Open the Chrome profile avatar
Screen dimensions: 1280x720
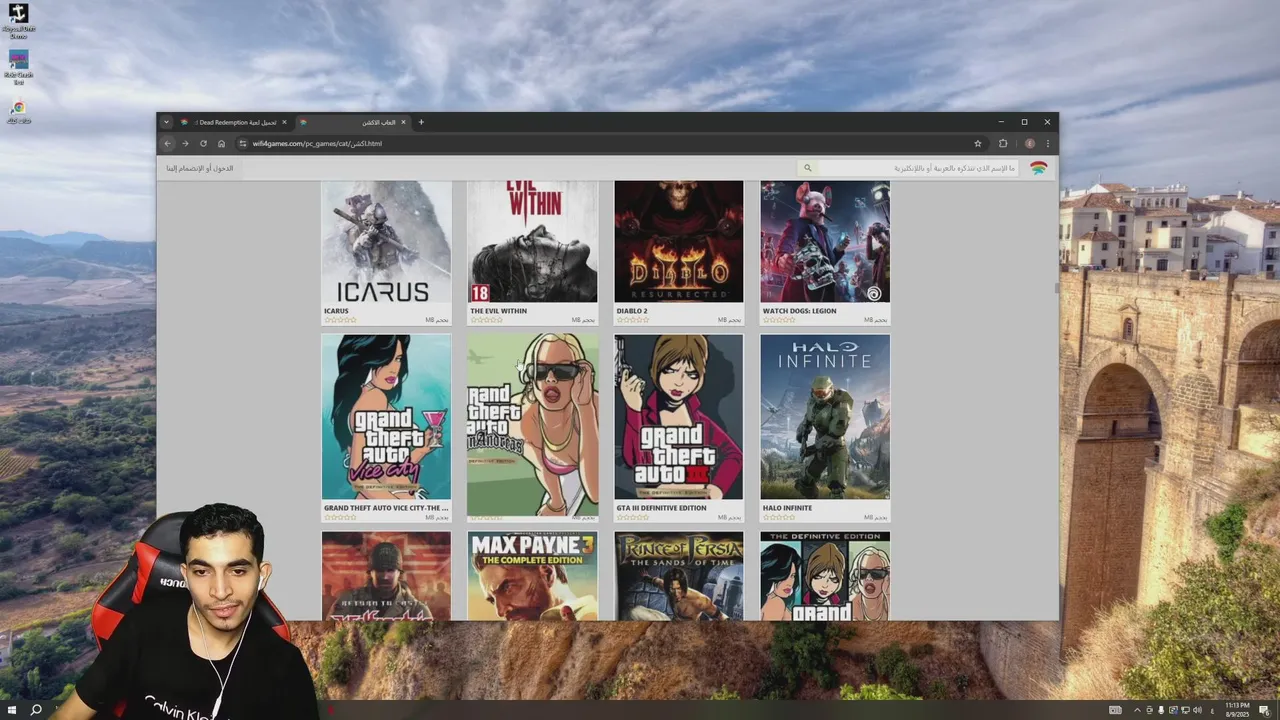click(1030, 143)
